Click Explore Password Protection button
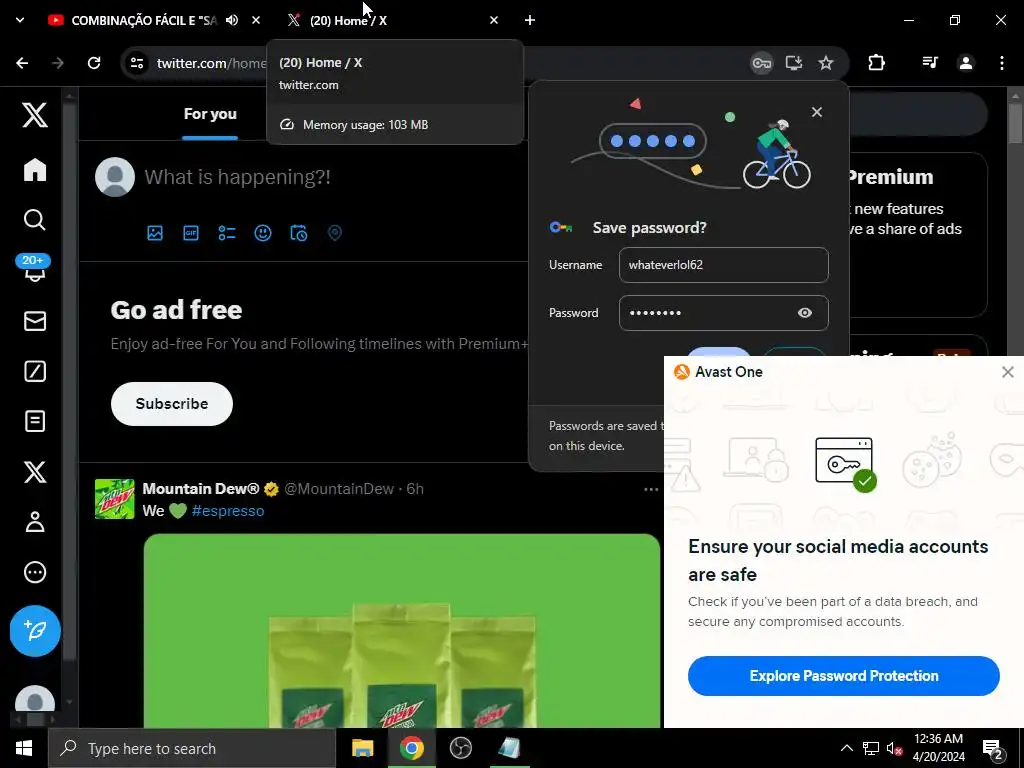This screenshot has width=1024, height=768. pos(843,676)
